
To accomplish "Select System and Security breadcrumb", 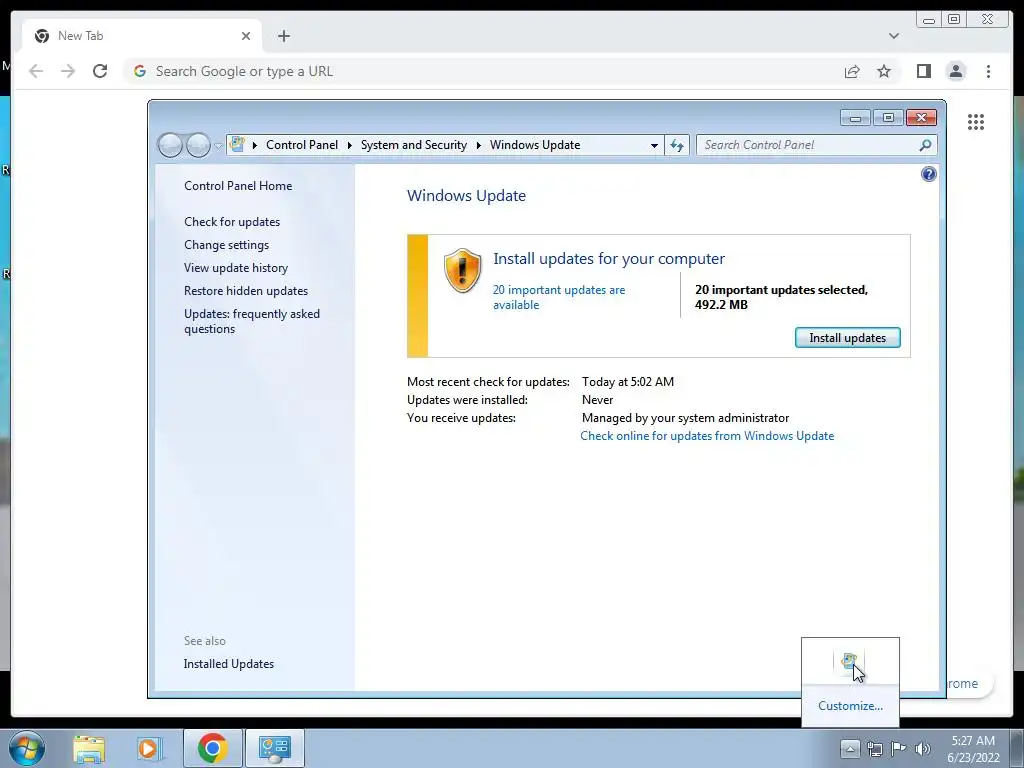I will click(413, 145).
